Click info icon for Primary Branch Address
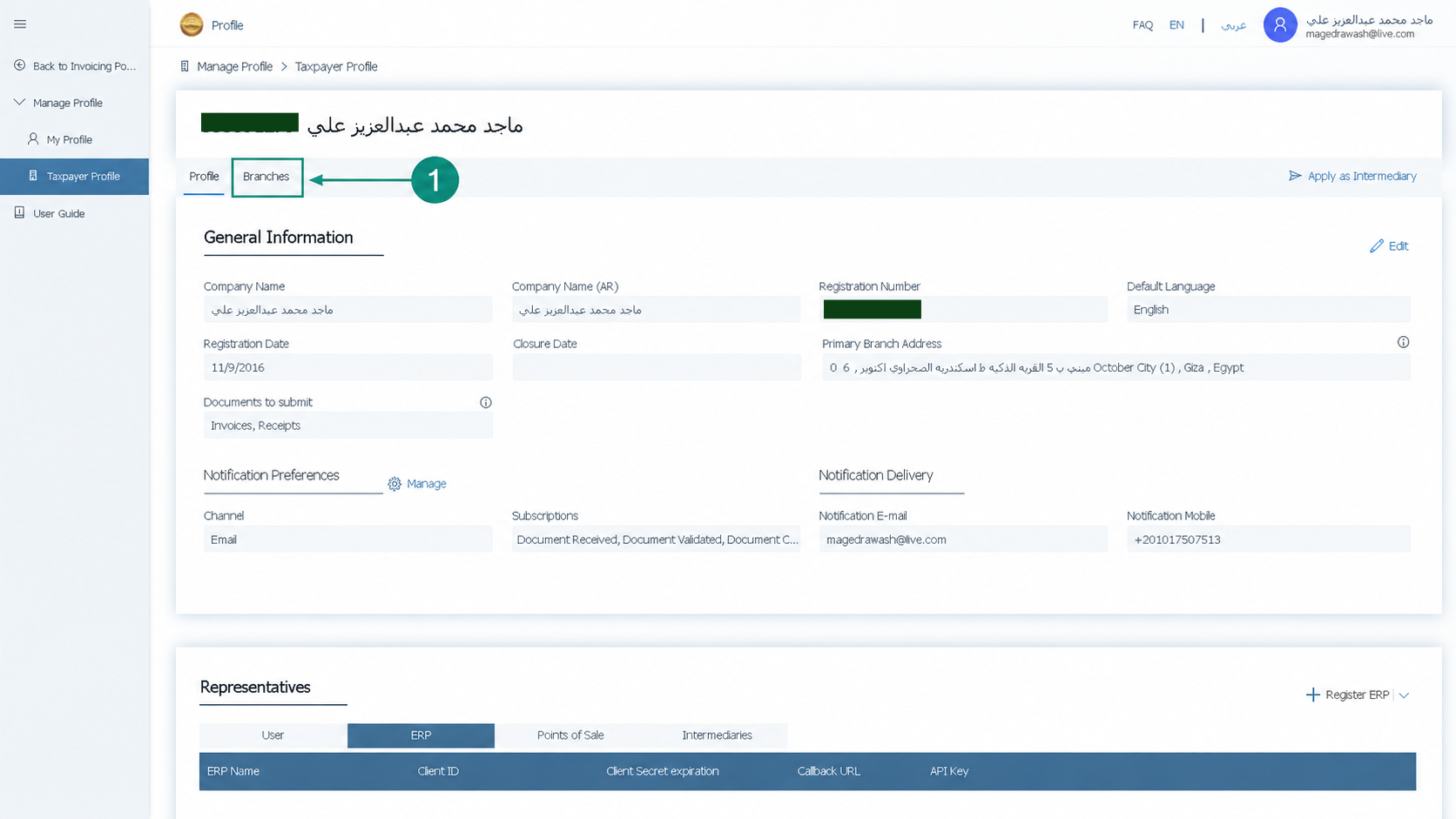Viewport: 1456px width, 819px height. pos(1403,342)
